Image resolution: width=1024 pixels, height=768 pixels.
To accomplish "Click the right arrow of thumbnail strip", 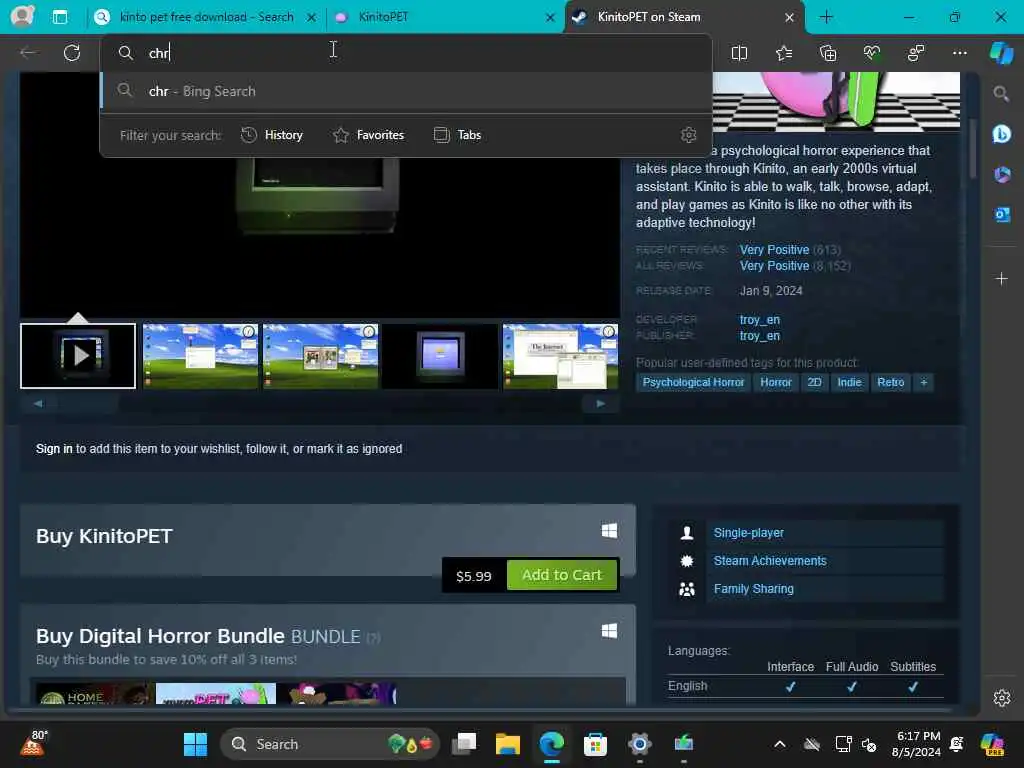I will [600, 404].
